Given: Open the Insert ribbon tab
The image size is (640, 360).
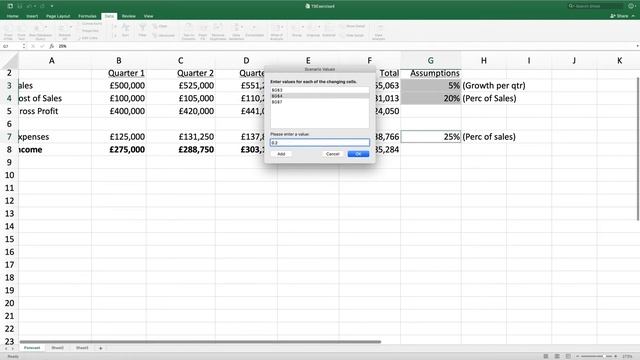Looking at the screenshot, I should 32,16.
